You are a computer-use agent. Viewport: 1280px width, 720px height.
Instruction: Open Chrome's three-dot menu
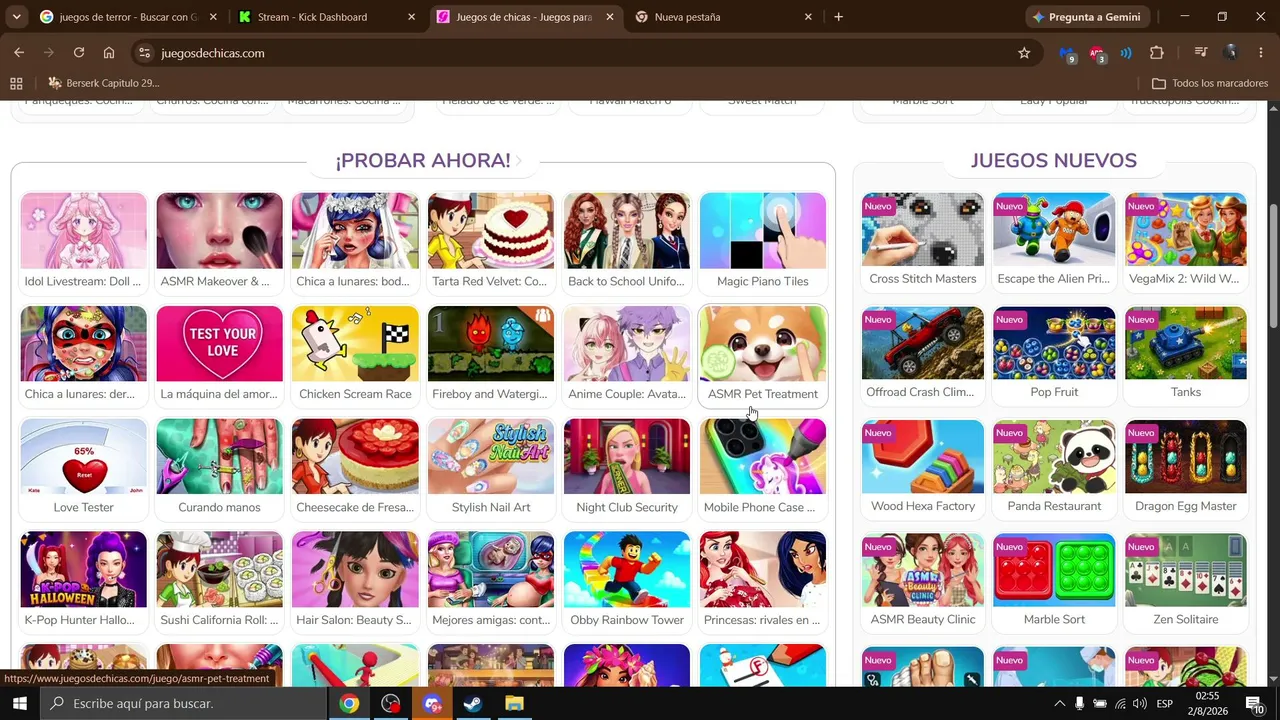pos(1260,53)
